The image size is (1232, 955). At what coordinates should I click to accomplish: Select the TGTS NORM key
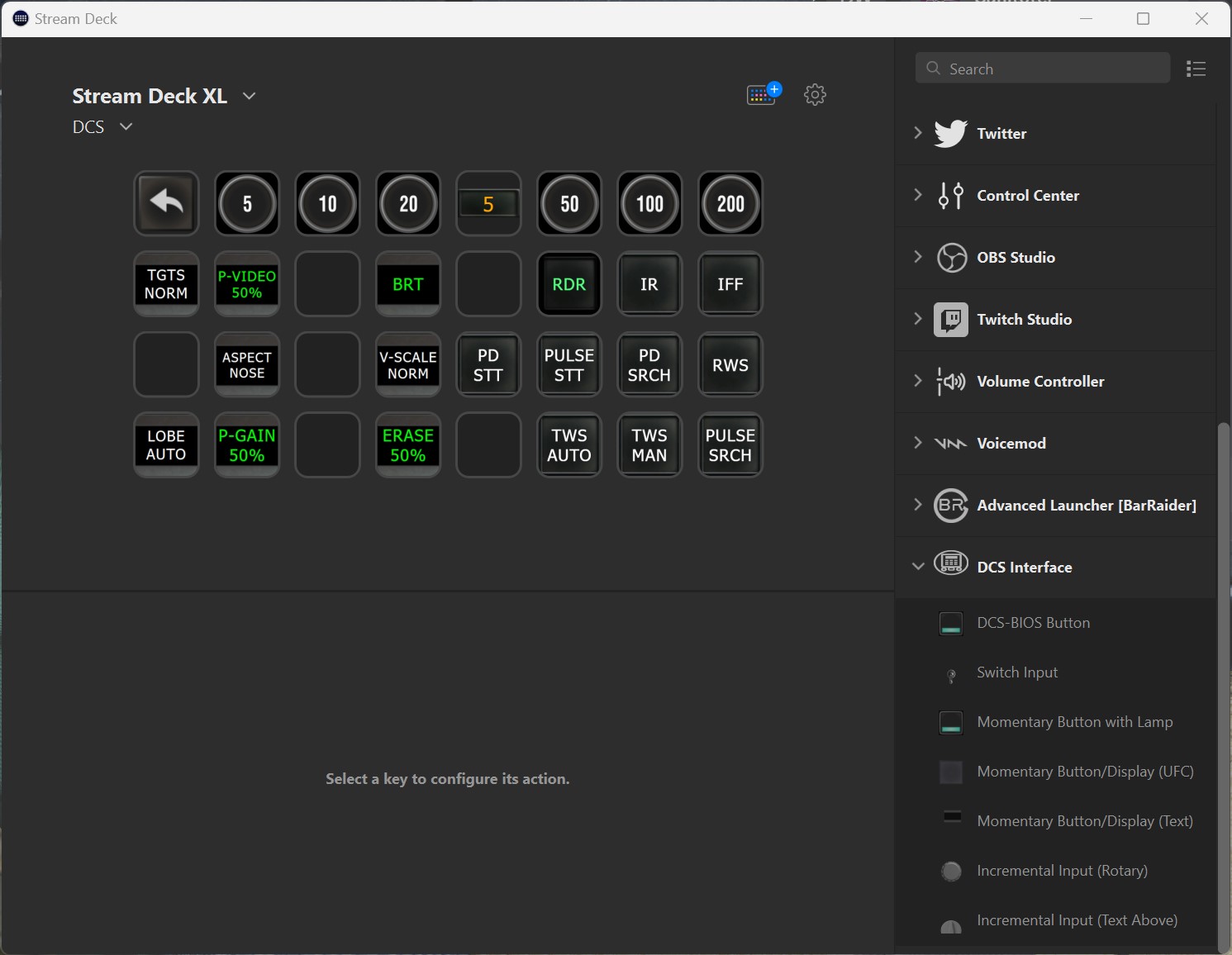pos(166,284)
